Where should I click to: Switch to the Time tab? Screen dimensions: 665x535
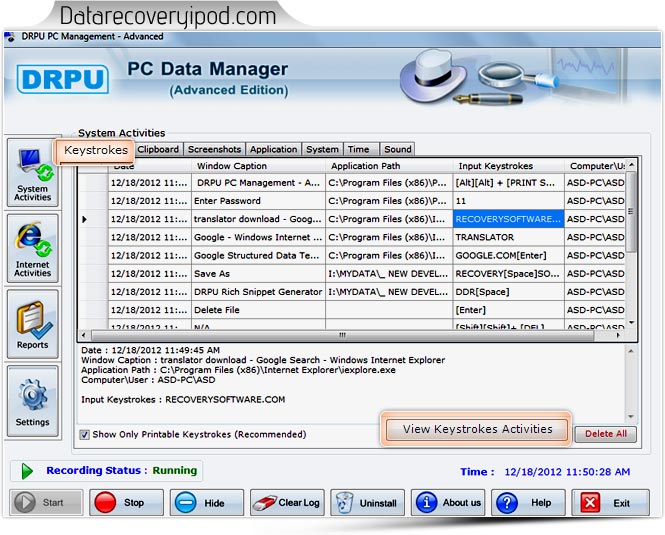(361, 149)
